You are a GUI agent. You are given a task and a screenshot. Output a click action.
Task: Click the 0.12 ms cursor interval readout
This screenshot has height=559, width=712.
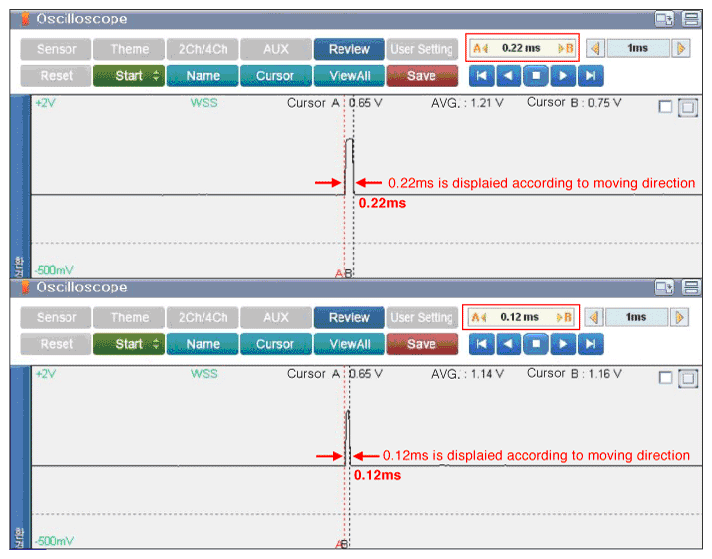(x=520, y=317)
